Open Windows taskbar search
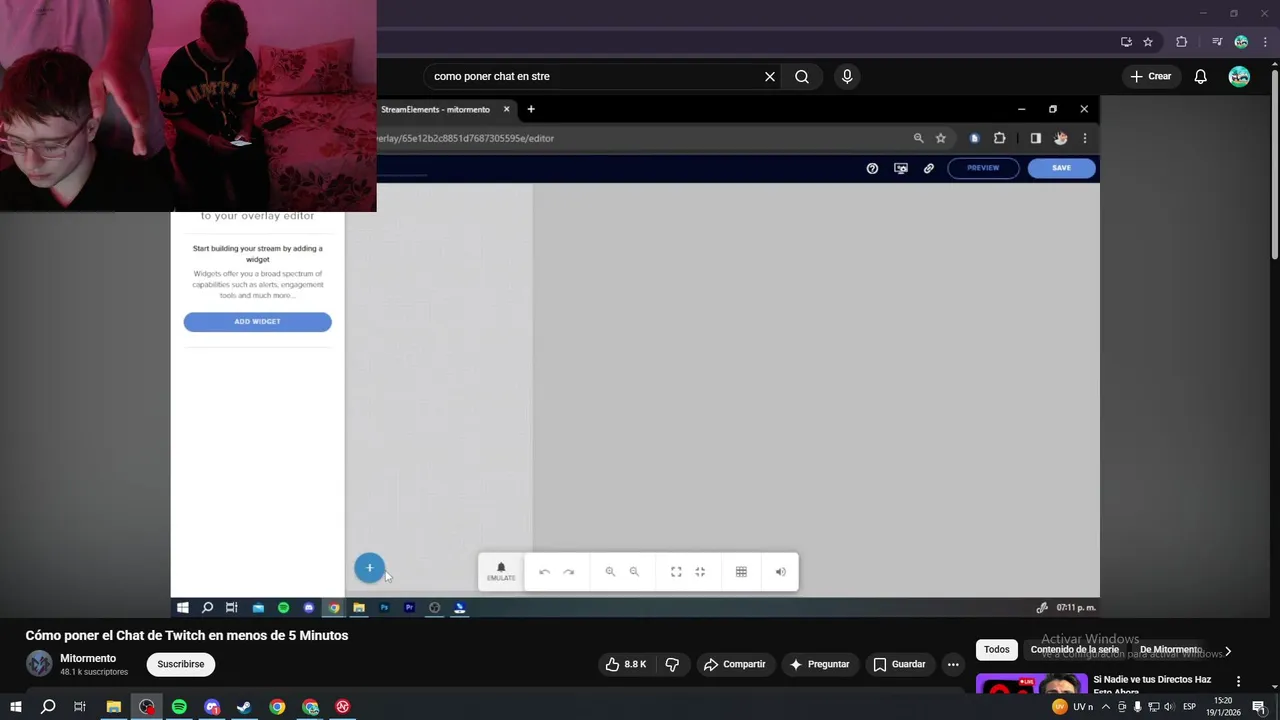Screen dimensions: 1280x720 coord(47,707)
